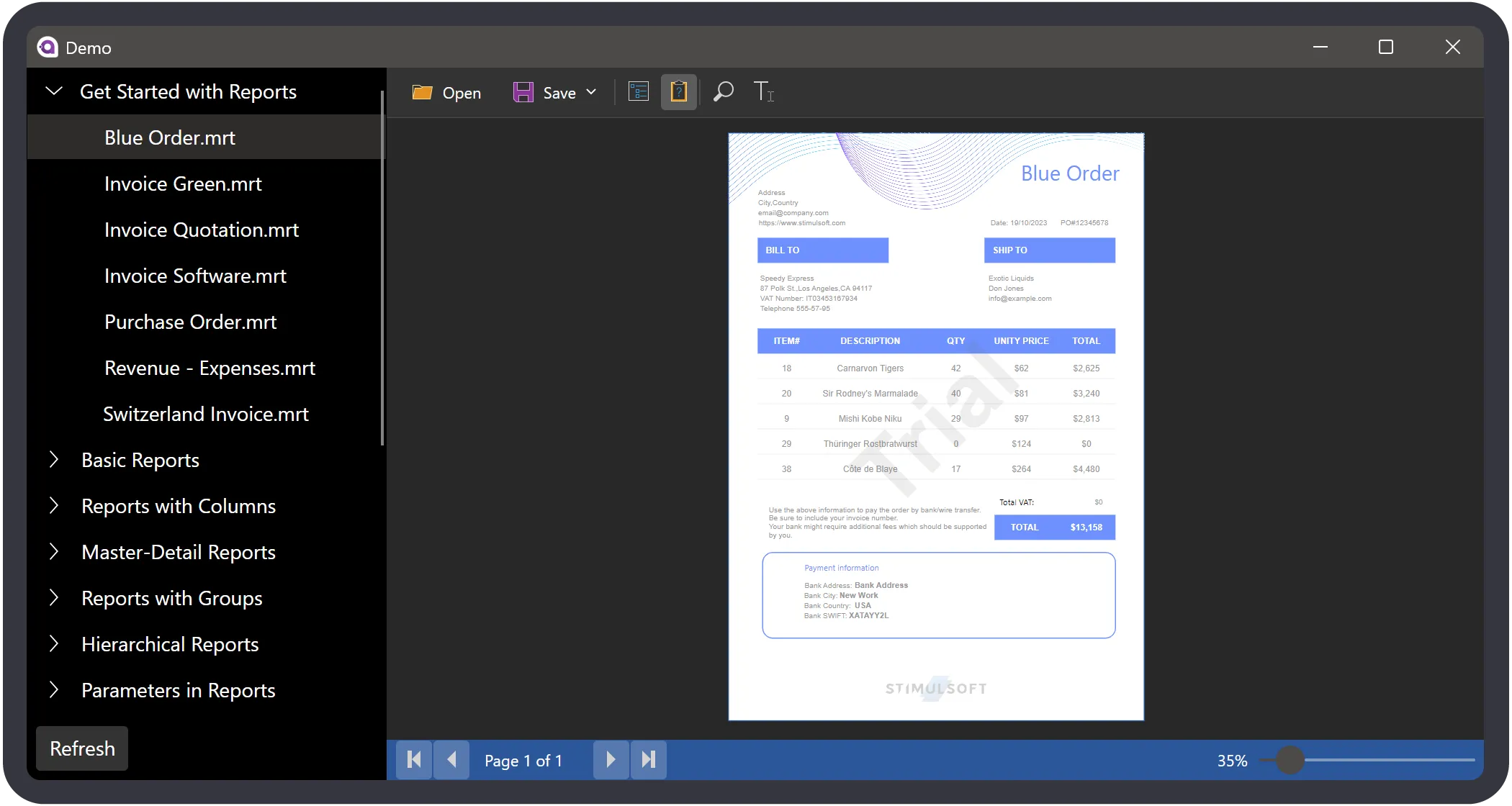Go to the previous page

451,760
